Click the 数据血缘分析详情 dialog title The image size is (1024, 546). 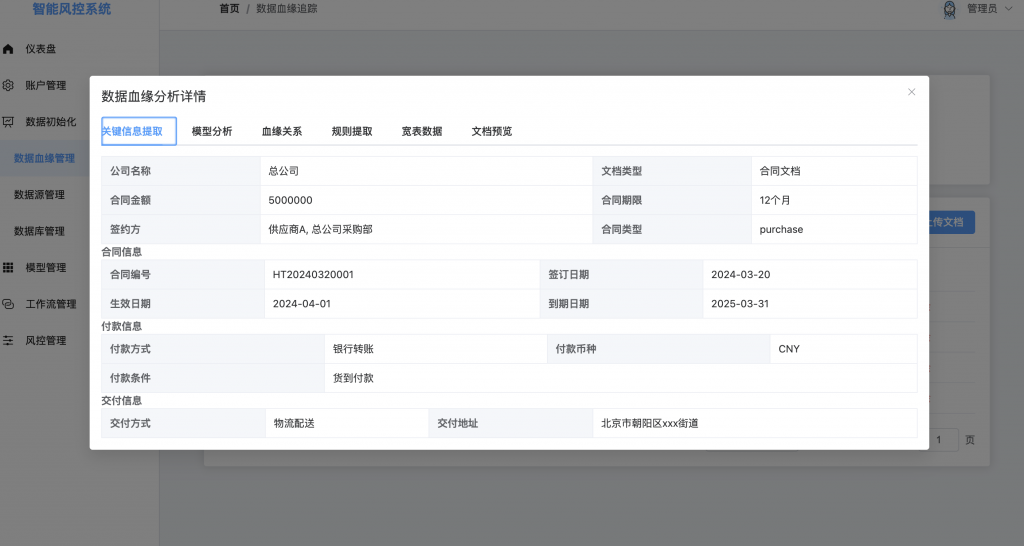click(x=153, y=97)
